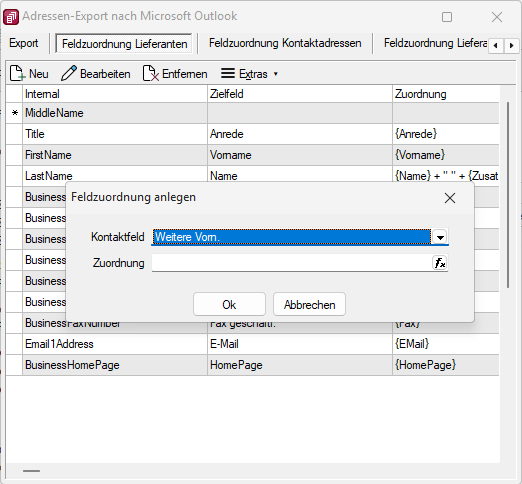Confirm the dialog with Ok
Screen dimensions: 522x484
click(x=229, y=304)
